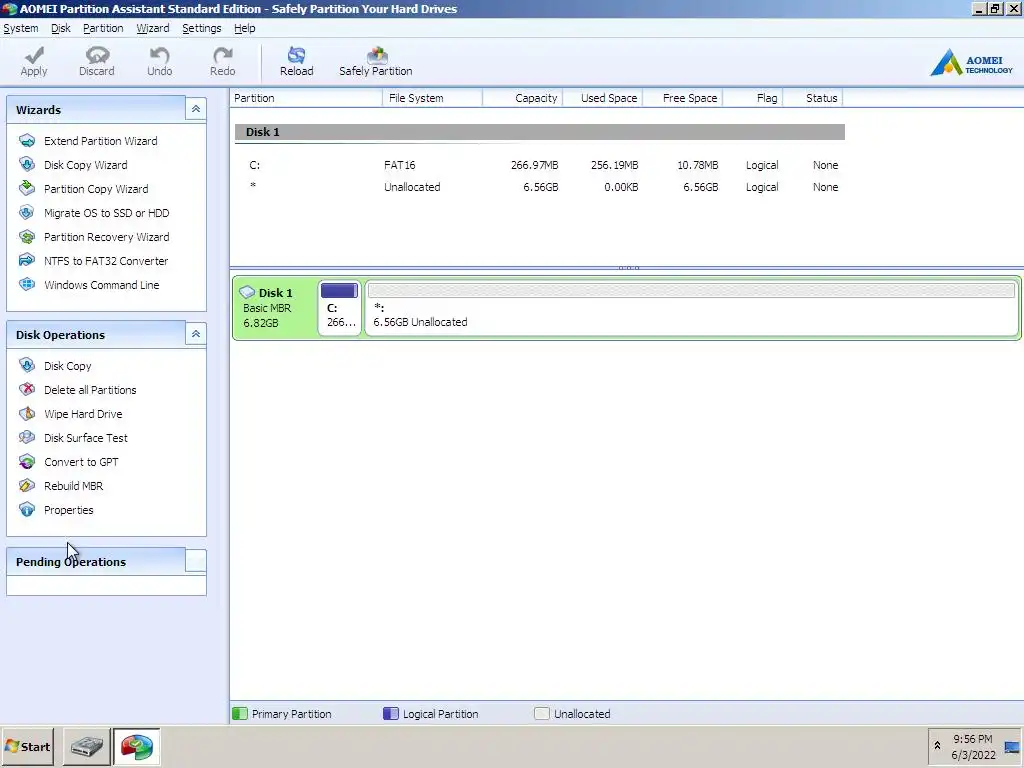The image size is (1024, 768).
Task: Toggle the Pending Operations panel
Action: [196, 561]
